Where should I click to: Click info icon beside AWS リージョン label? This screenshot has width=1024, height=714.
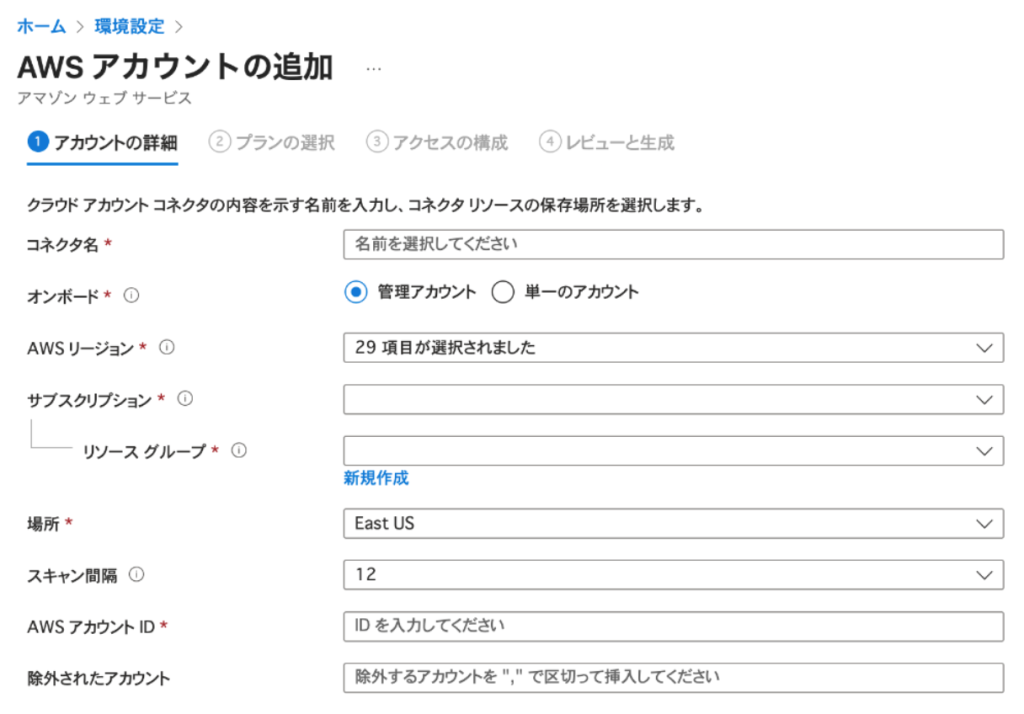(x=167, y=348)
